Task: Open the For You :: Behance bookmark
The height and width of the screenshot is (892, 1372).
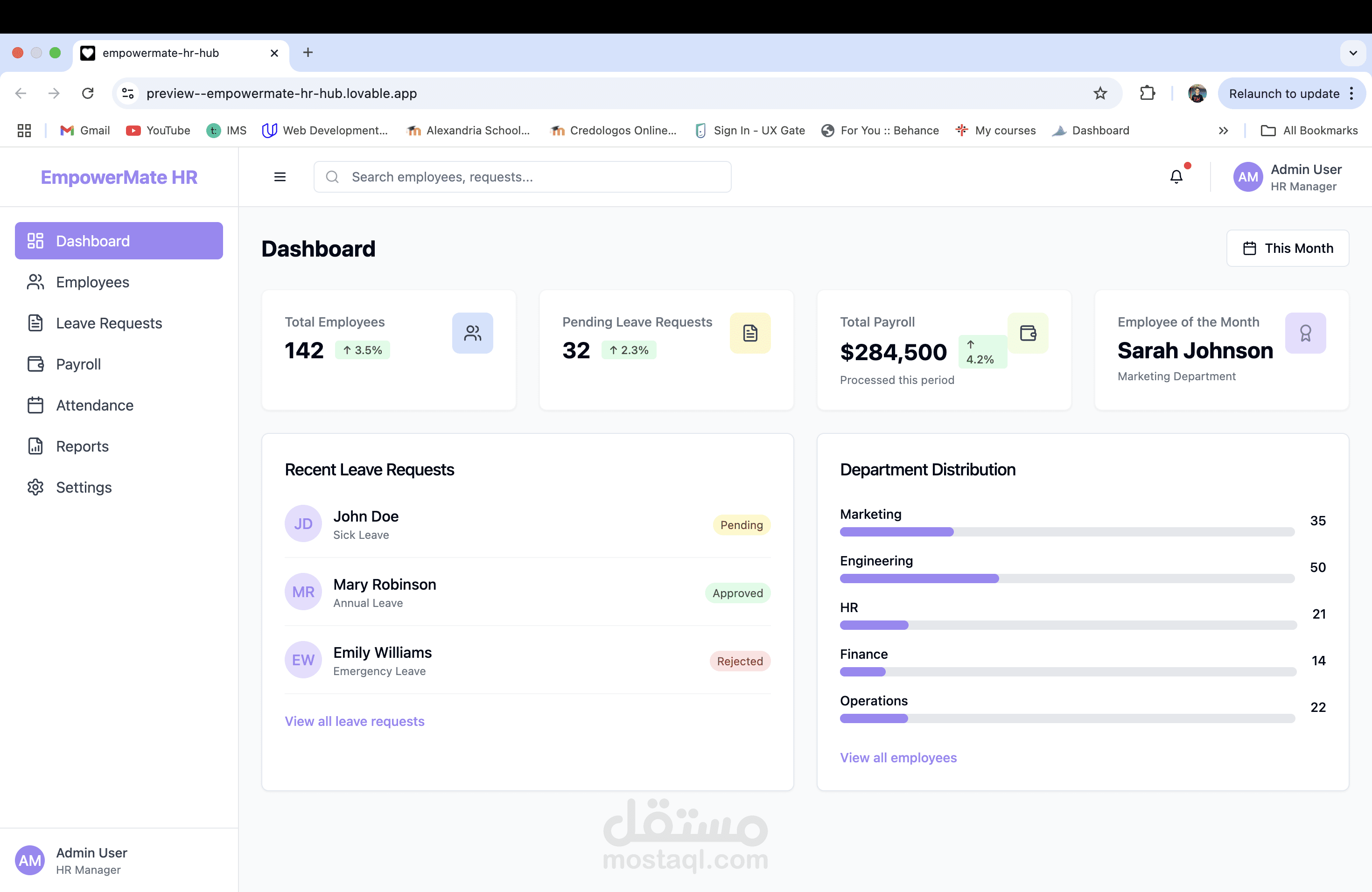Action: click(x=880, y=131)
